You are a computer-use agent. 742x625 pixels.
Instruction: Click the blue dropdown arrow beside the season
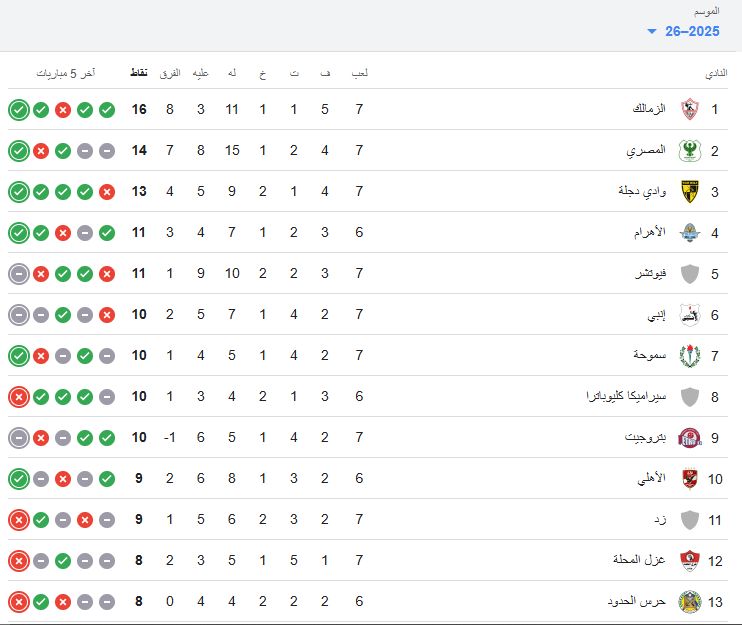pyautogui.click(x=652, y=31)
